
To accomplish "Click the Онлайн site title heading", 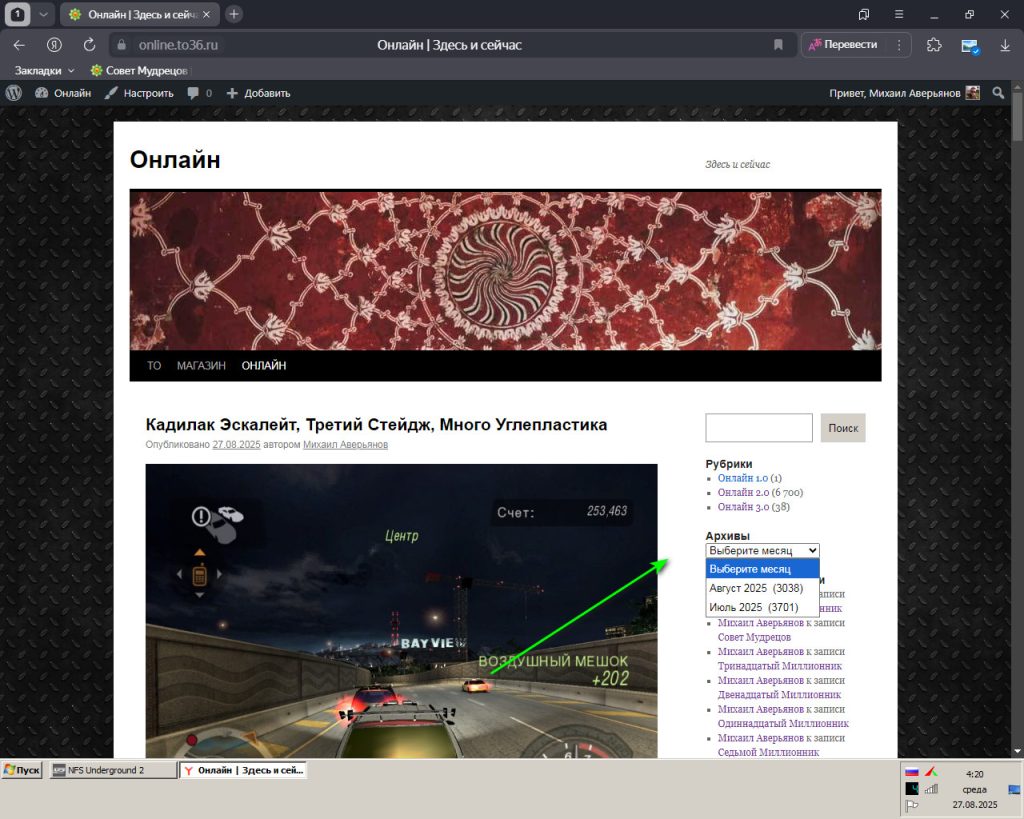I will click(x=175, y=159).
